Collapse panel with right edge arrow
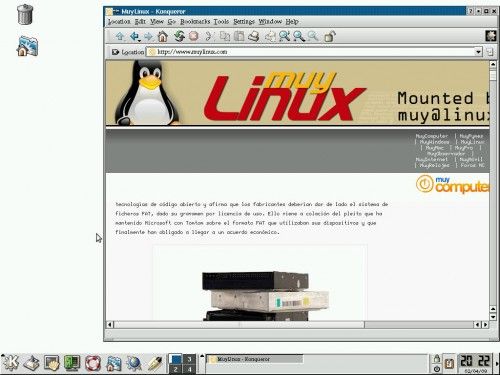 click(x=498, y=363)
